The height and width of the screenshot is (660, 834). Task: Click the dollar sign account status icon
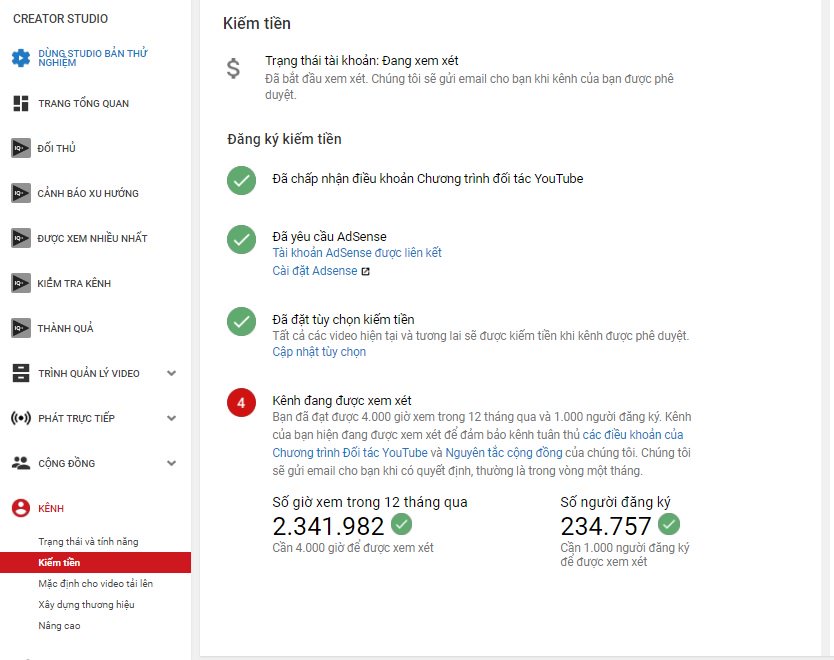[x=233, y=69]
